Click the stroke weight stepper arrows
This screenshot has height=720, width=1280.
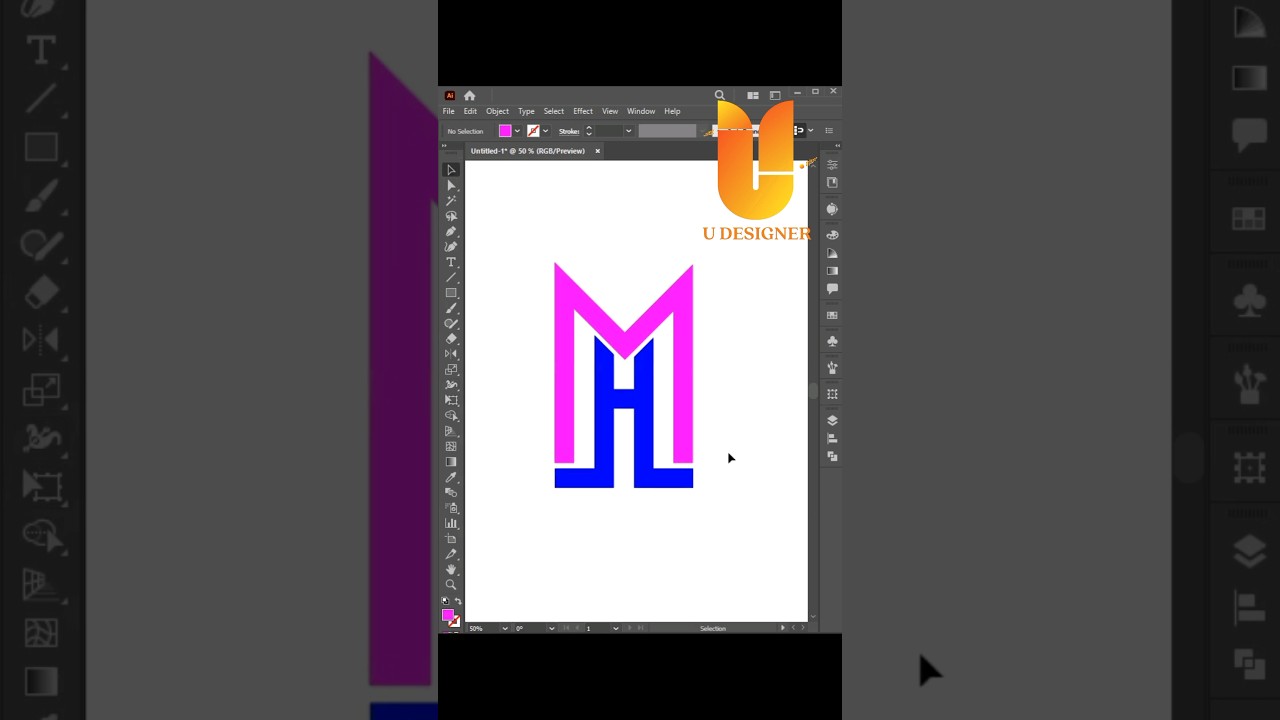tap(589, 131)
